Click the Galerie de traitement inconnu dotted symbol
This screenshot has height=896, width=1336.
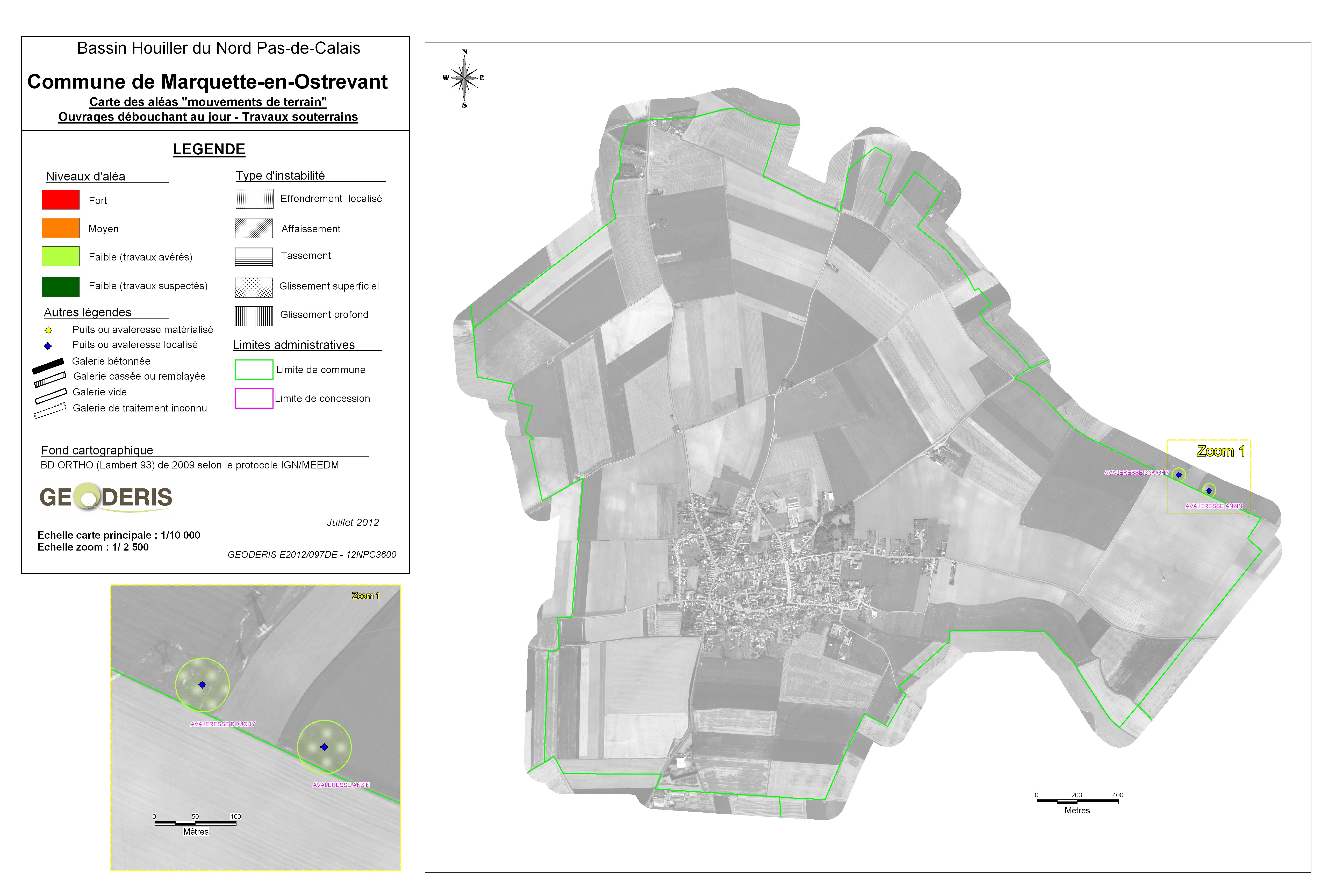click(x=50, y=411)
